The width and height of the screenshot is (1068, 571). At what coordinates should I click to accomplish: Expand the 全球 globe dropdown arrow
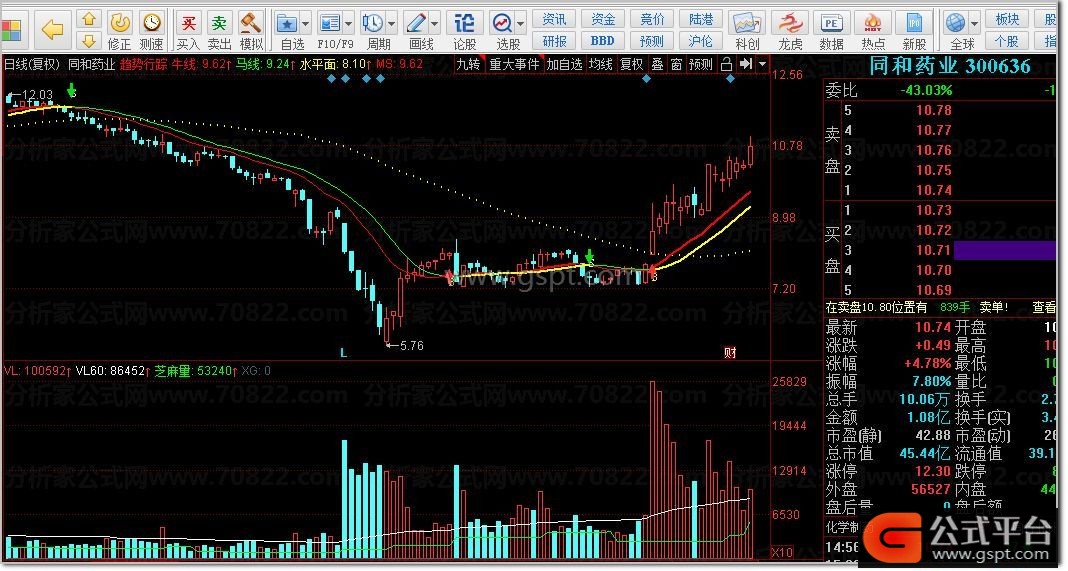975,25
